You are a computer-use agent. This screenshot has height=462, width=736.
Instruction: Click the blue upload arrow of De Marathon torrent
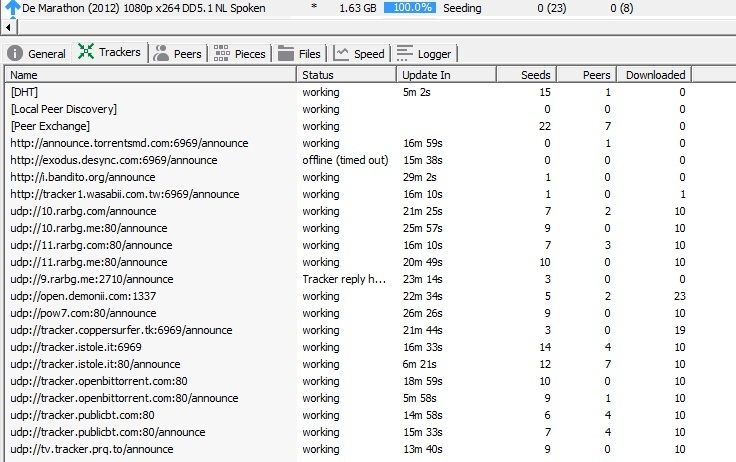pos(12,8)
